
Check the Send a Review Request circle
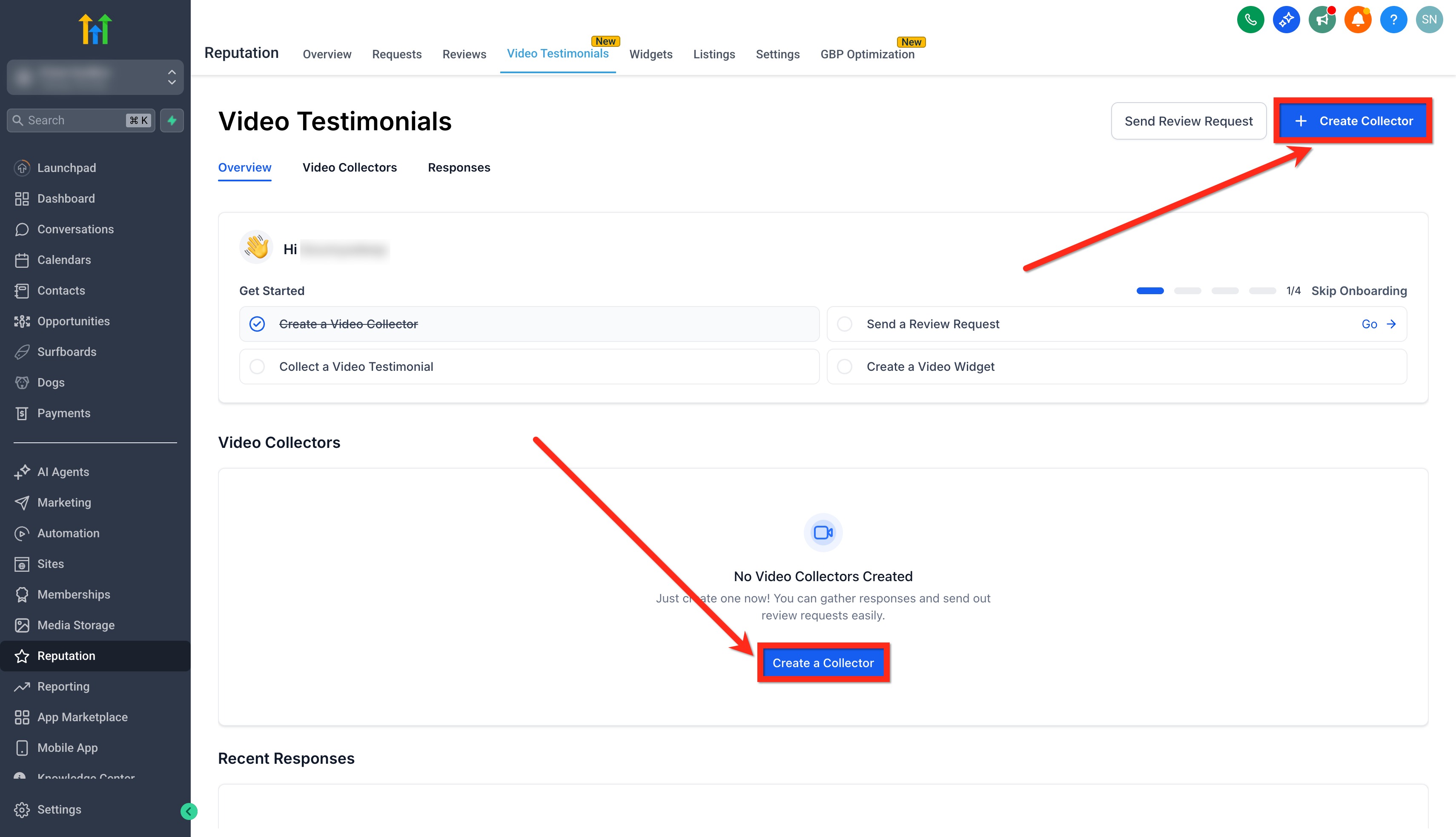[x=844, y=324]
